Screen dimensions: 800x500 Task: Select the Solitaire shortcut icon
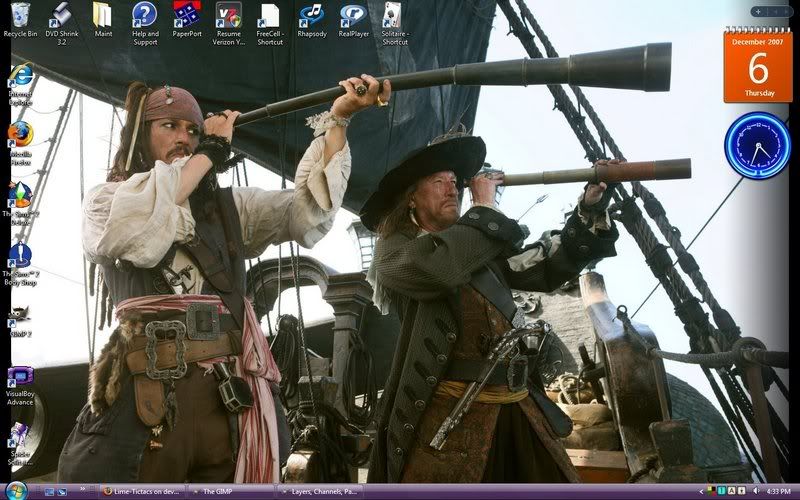click(395, 23)
